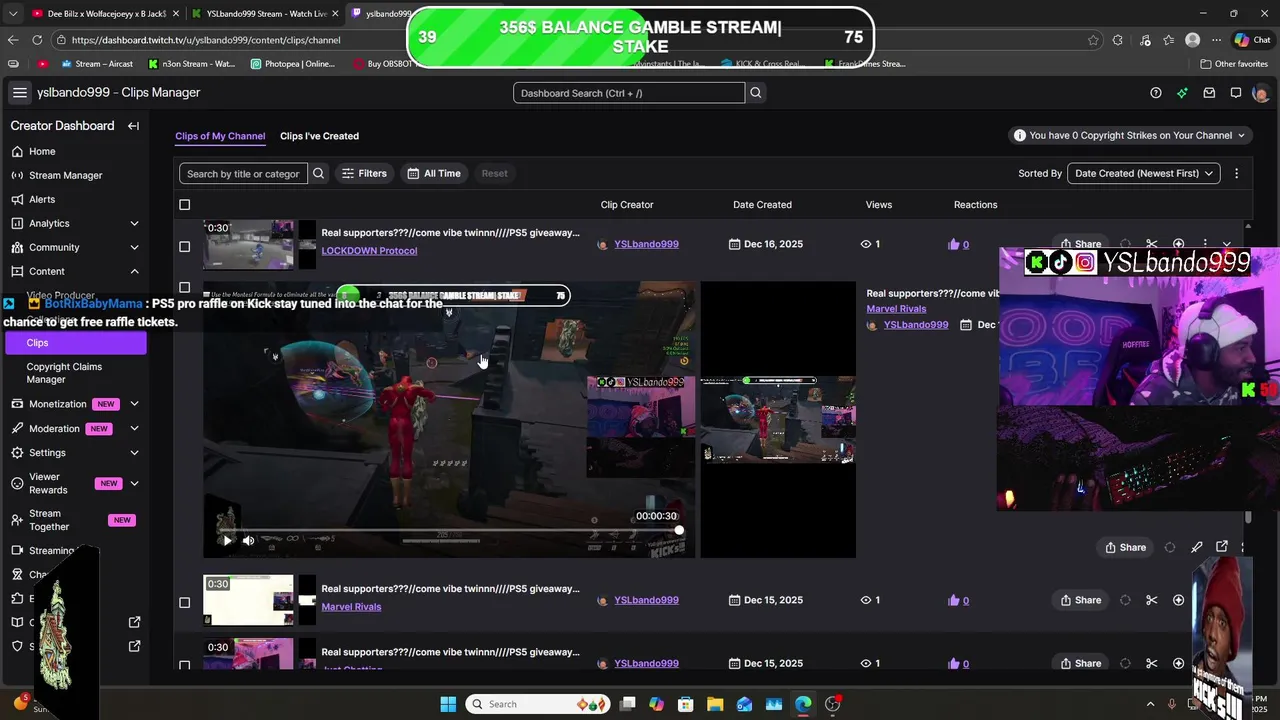Open the Twitch inbox icon
Image resolution: width=1280 pixels, height=720 pixels.
coord(1209,93)
